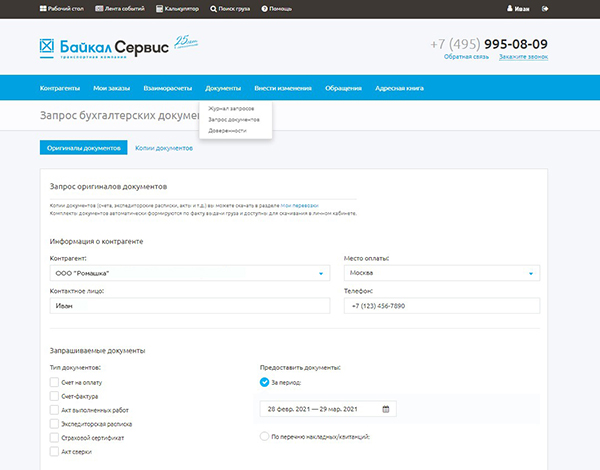600x470 pixels.
Task: Click heading Запрос оригиналов документов
Action: [108, 187]
